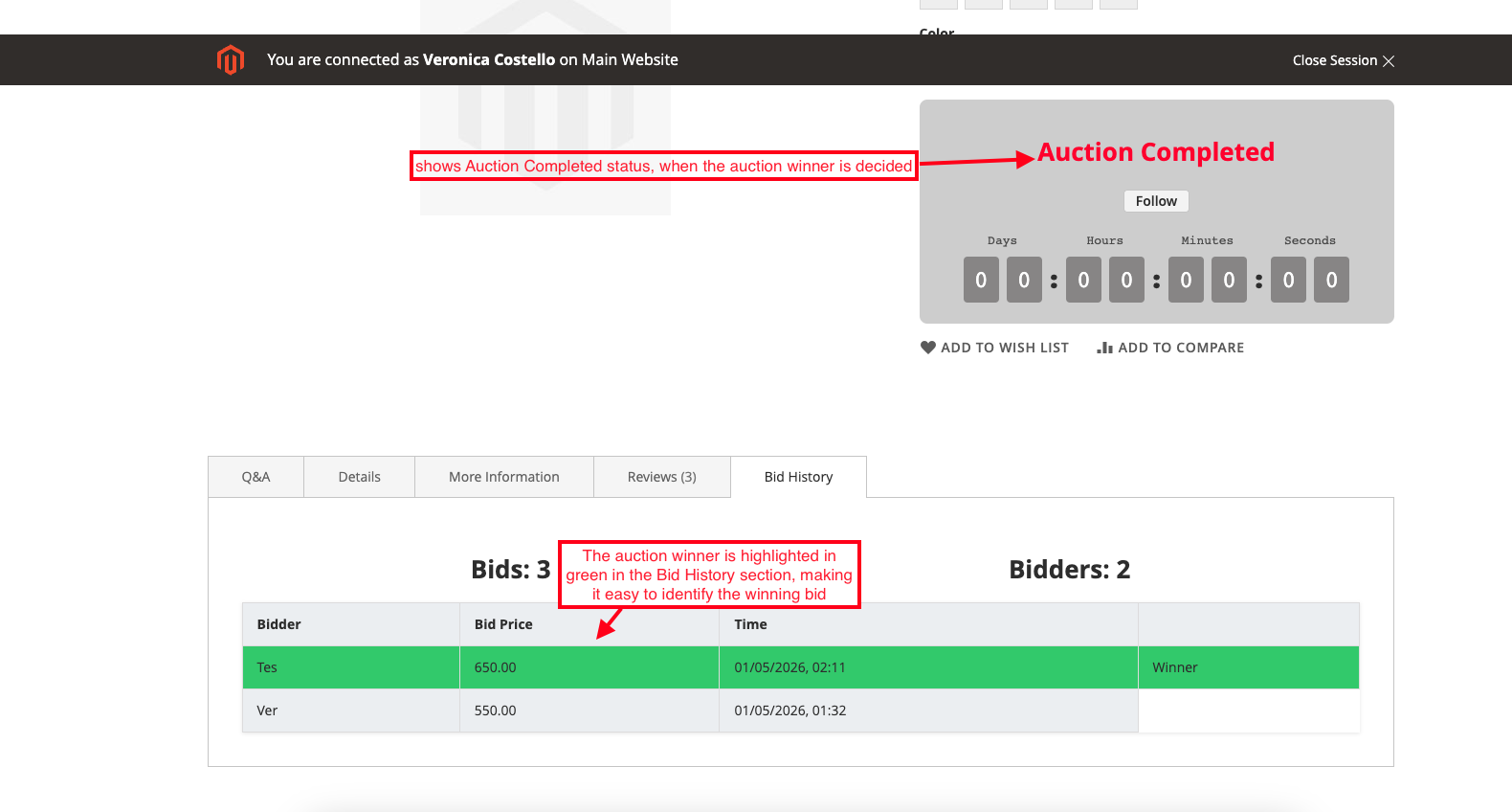The height and width of the screenshot is (812, 1512).
Task: Click the Time column header
Action: 750,624
